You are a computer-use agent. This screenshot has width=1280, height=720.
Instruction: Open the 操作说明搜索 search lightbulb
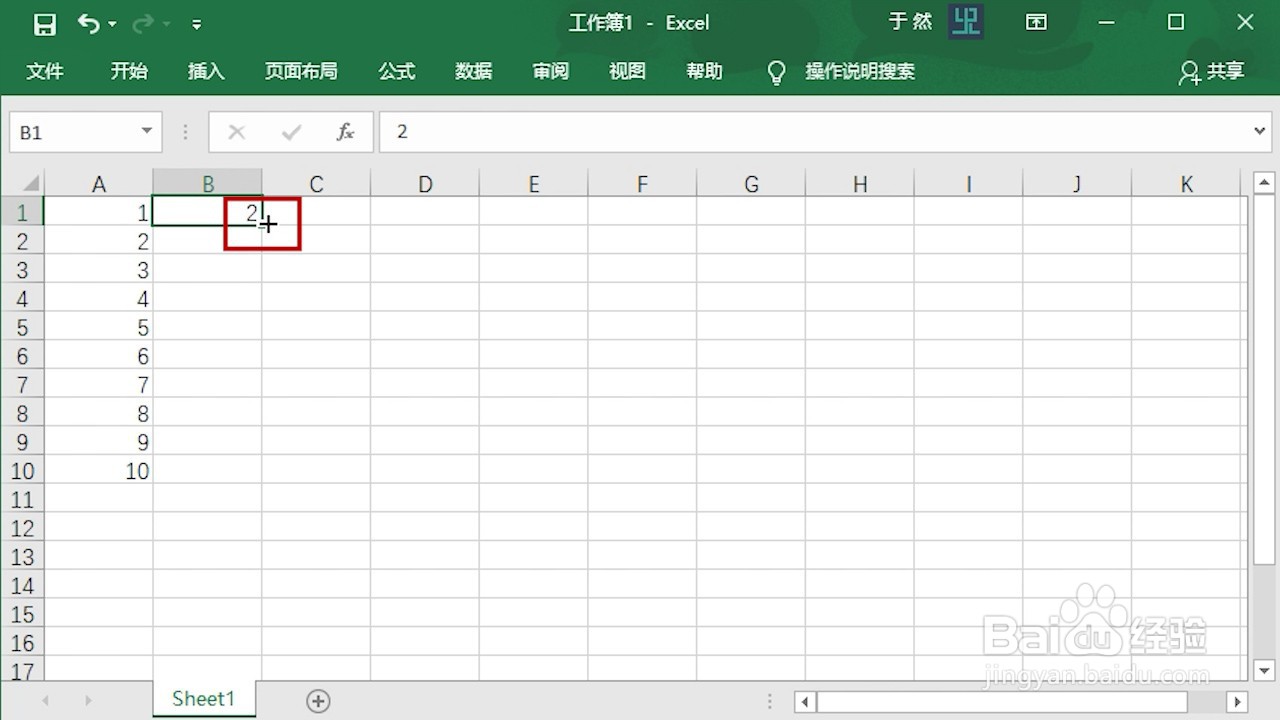pyautogui.click(x=776, y=71)
